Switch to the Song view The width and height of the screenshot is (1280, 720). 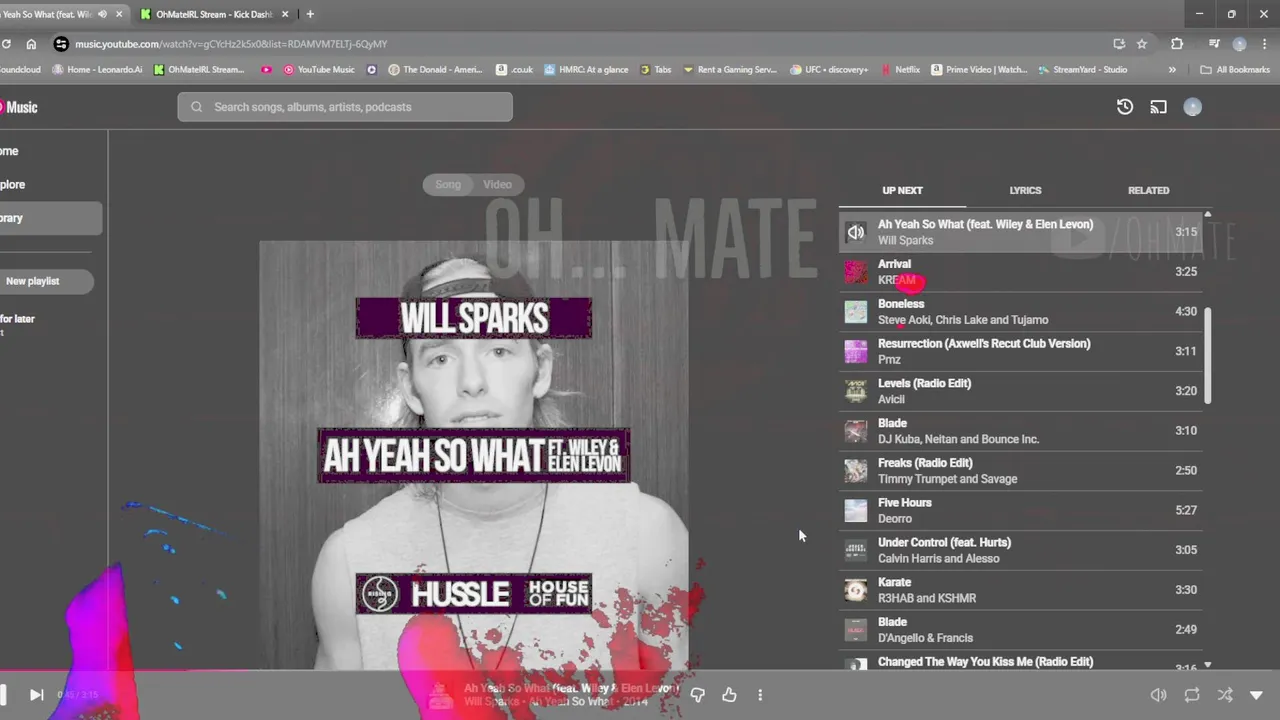pos(448,184)
